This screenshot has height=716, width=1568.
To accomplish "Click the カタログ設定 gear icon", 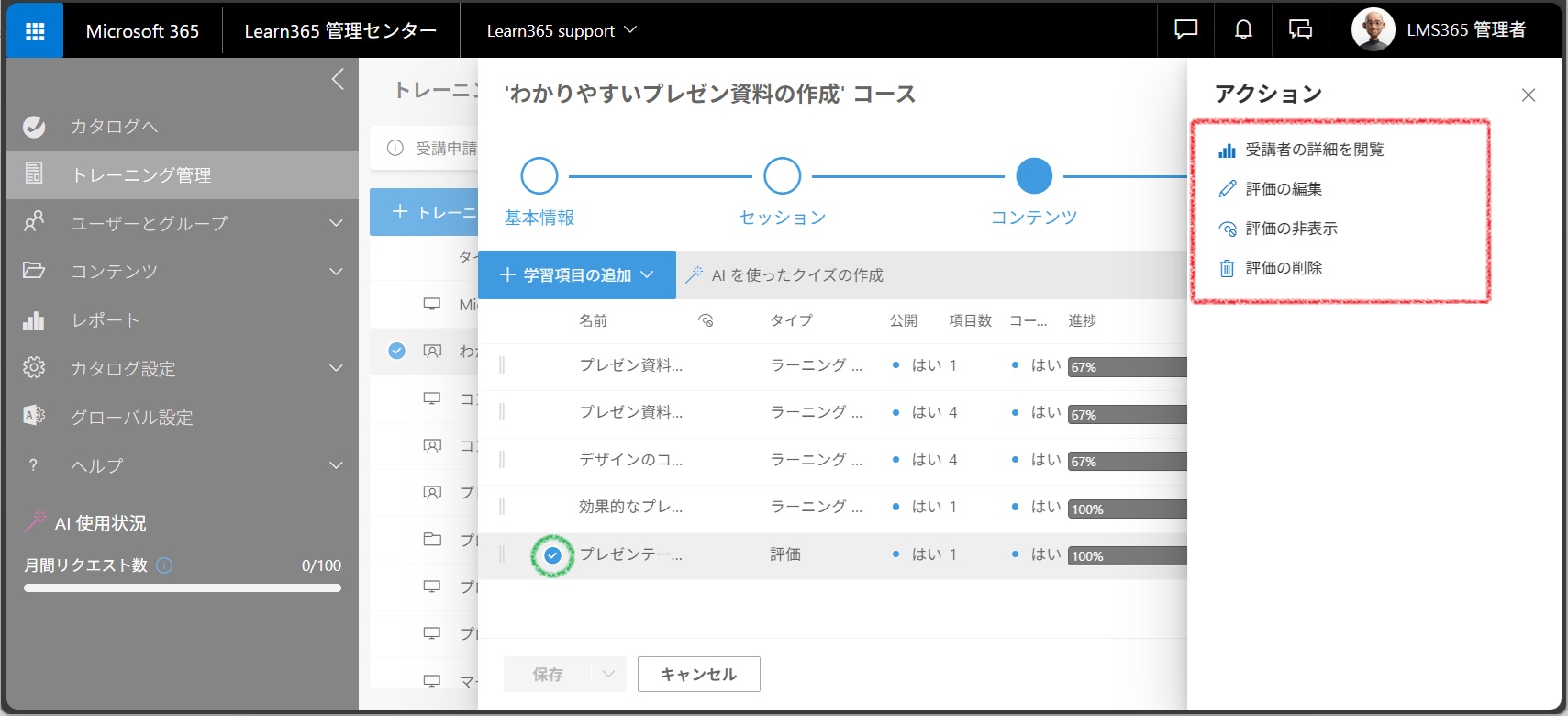I will tap(34, 368).
